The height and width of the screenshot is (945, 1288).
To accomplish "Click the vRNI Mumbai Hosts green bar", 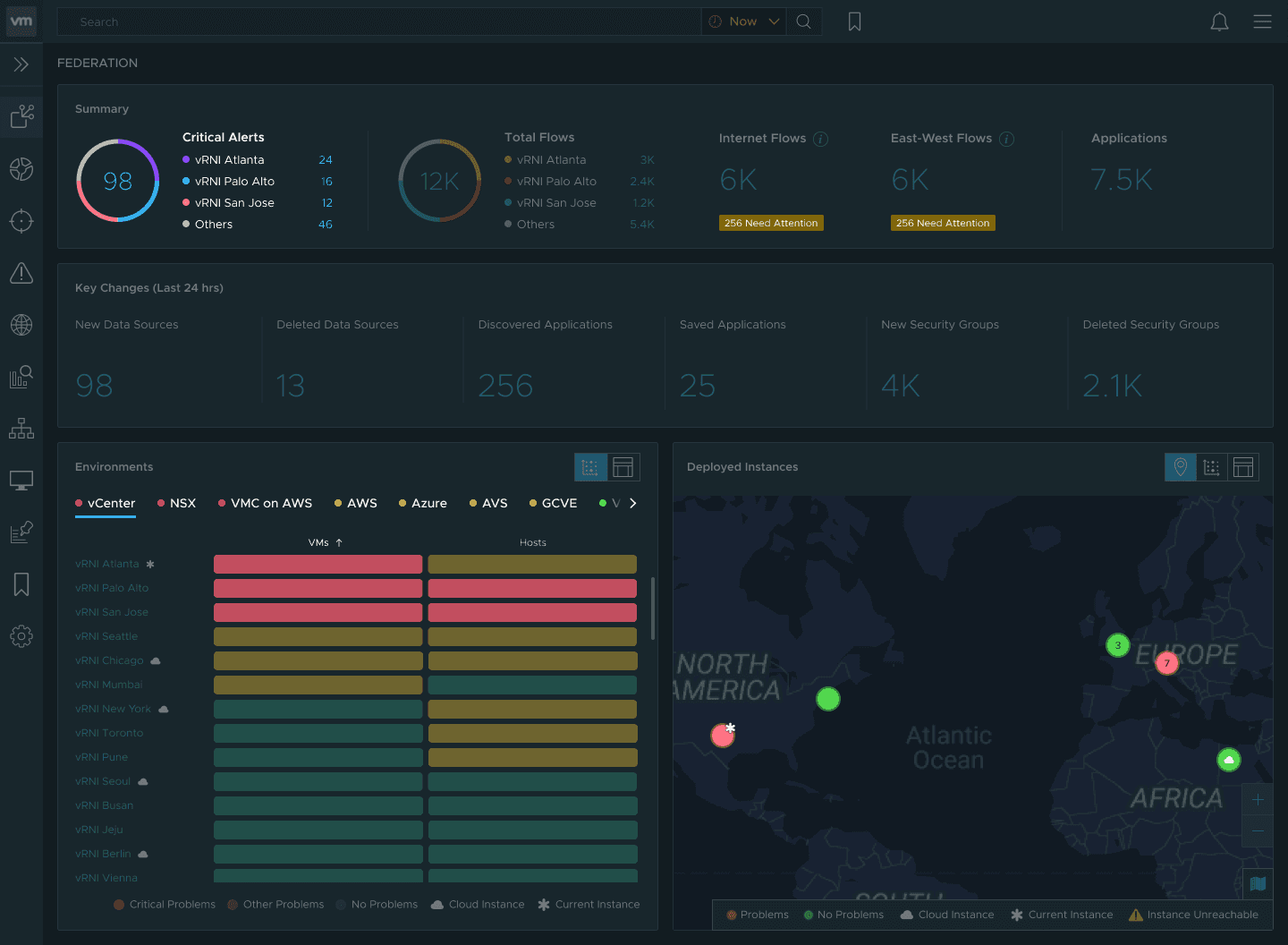I will pos(532,685).
